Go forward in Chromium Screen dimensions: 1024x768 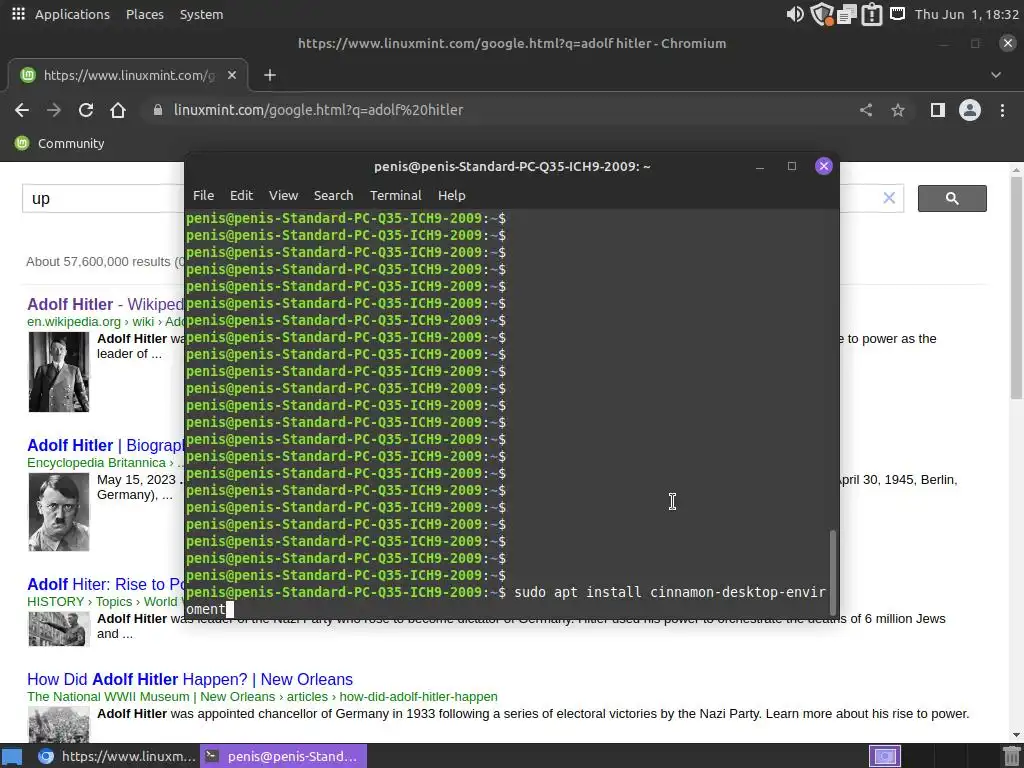click(54, 110)
